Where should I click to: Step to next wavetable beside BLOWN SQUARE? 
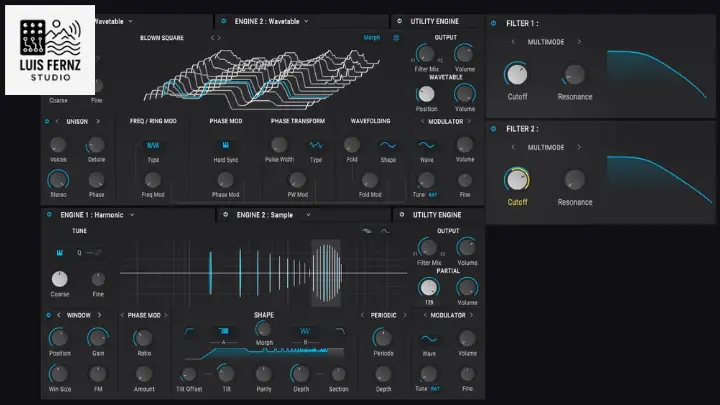click(x=219, y=38)
